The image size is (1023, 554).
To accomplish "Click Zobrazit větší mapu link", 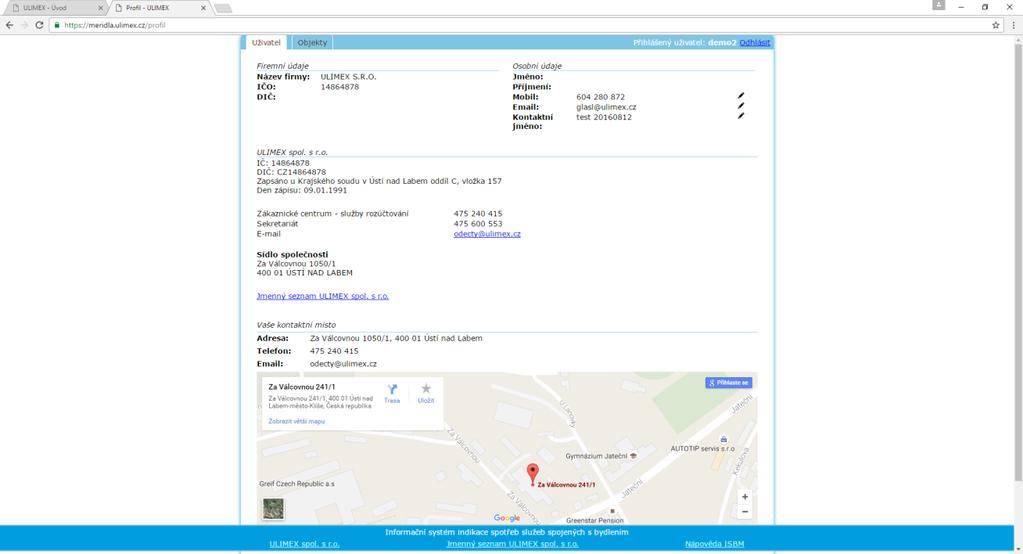I will point(296,422).
